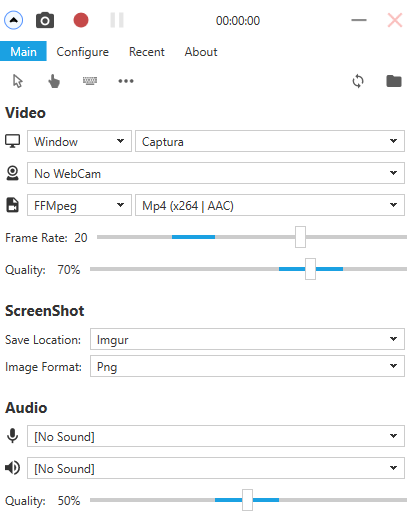Toggle keystrokes overlay keyboard icon
408x528 pixels.
90,81
